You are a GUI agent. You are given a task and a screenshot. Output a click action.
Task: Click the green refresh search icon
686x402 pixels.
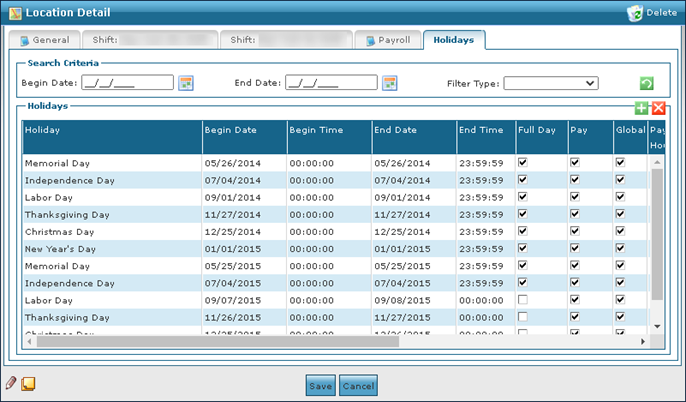pyautogui.click(x=647, y=83)
